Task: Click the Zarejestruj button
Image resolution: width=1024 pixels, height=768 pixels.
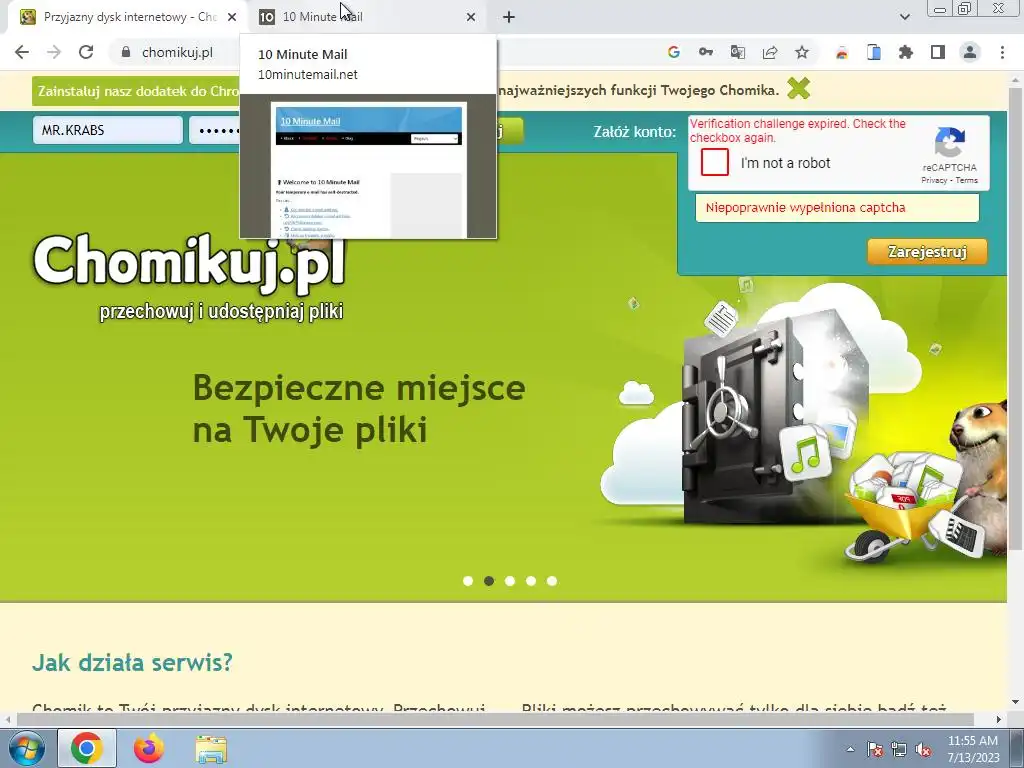Action: click(x=927, y=252)
